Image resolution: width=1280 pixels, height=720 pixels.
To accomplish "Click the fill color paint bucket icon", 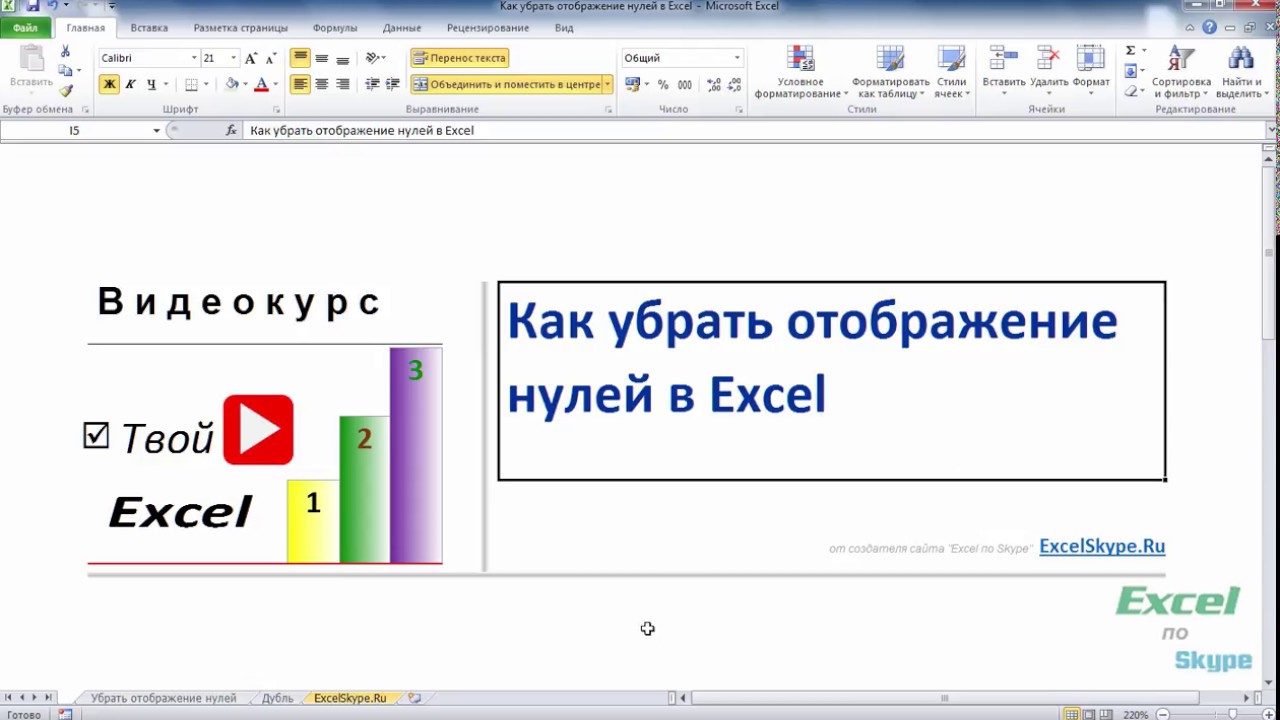I will click(x=231, y=85).
